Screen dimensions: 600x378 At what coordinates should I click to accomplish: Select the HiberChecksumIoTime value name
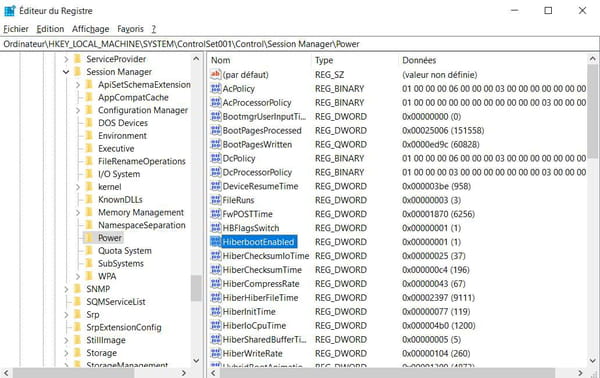click(266, 256)
